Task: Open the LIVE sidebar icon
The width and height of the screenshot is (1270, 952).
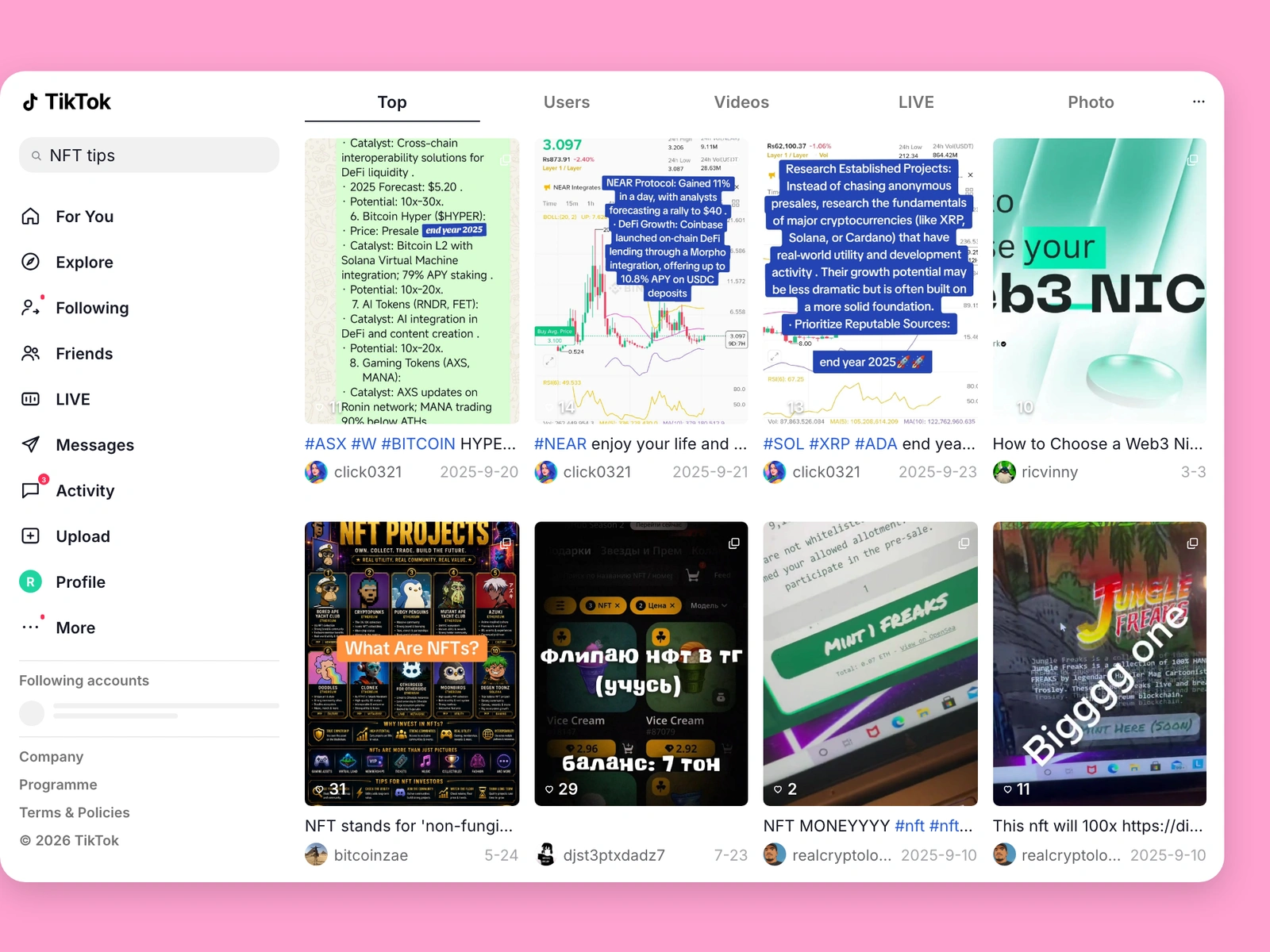Action: (x=31, y=399)
